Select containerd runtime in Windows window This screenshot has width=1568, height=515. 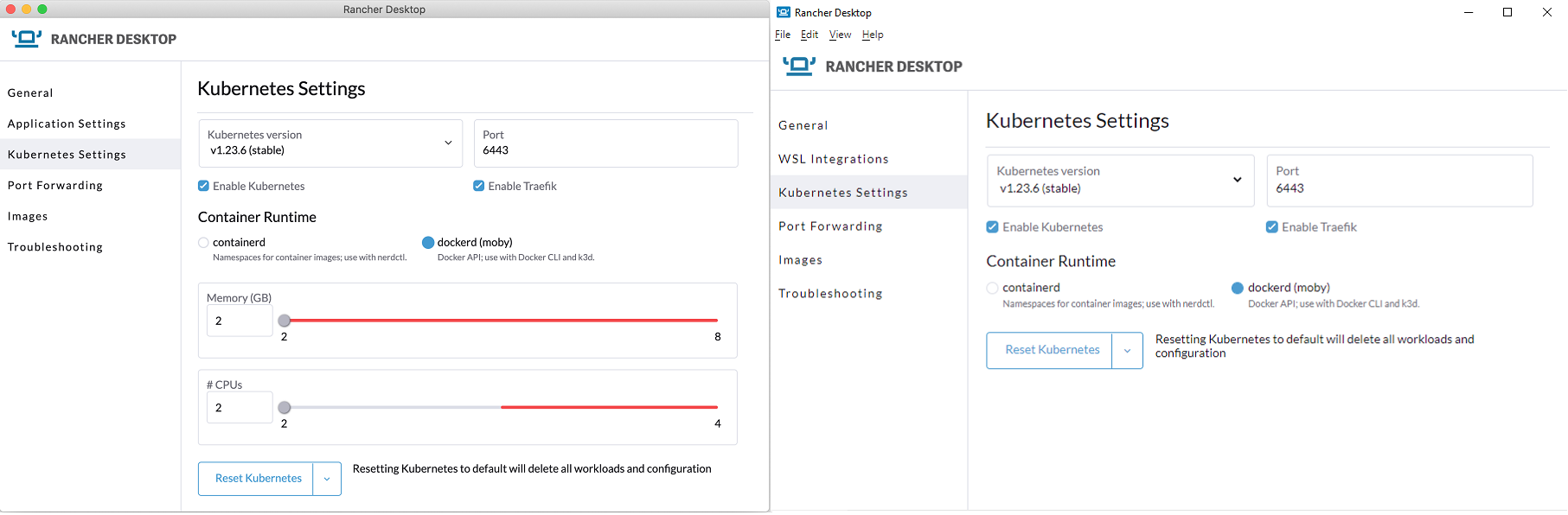[992, 288]
